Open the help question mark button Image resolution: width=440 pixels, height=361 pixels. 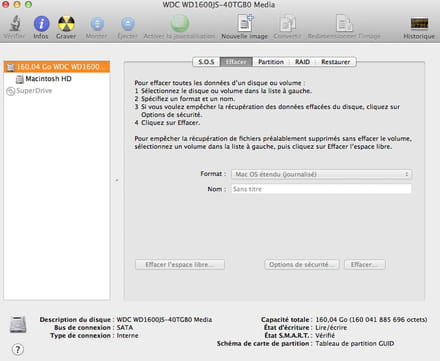click(x=18, y=349)
